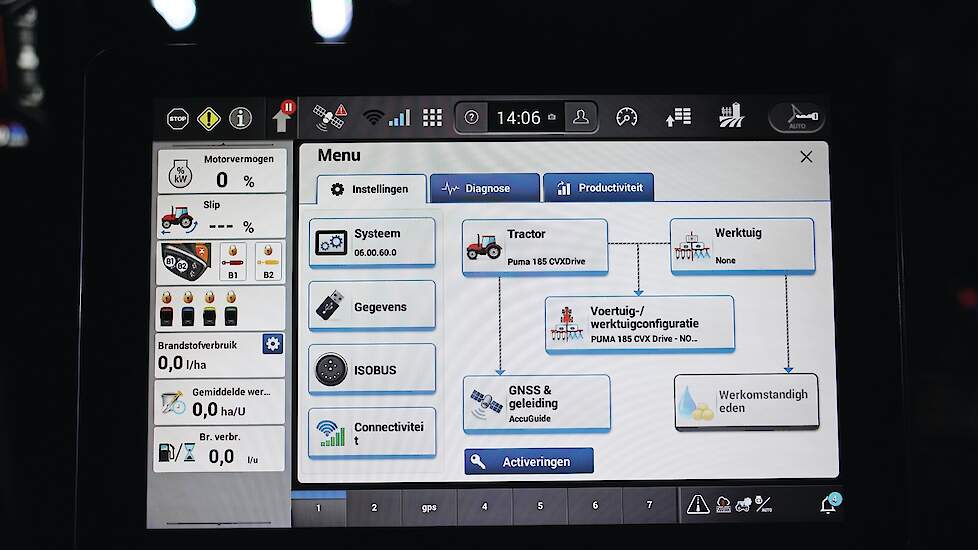978x550 pixels.
Task: Select the gps bottom tab
Action: pyautogui.click(x=429, y=507)
